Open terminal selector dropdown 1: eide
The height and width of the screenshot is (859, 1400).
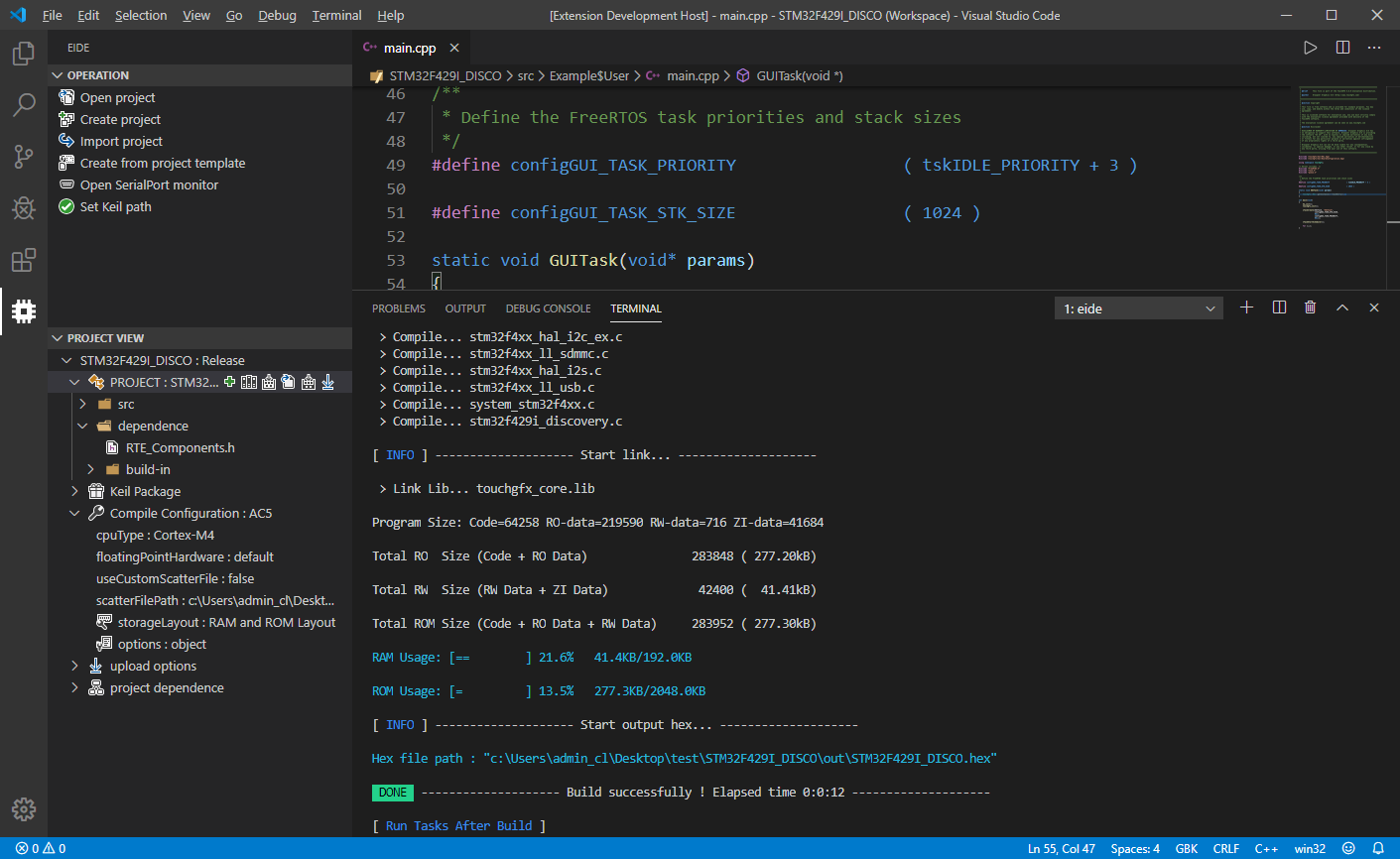[1139, 308]
